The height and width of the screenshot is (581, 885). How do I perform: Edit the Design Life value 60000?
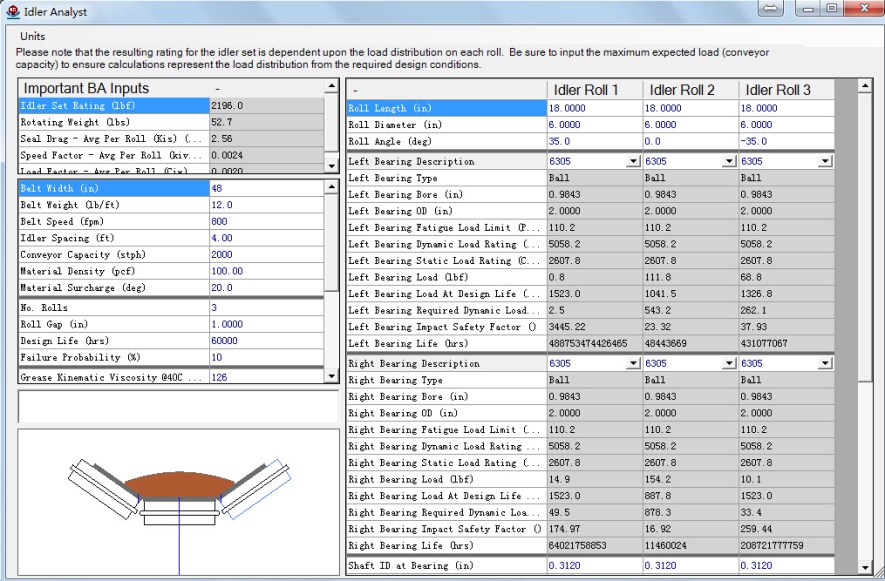pyautogui.click(x=266, y=341)
